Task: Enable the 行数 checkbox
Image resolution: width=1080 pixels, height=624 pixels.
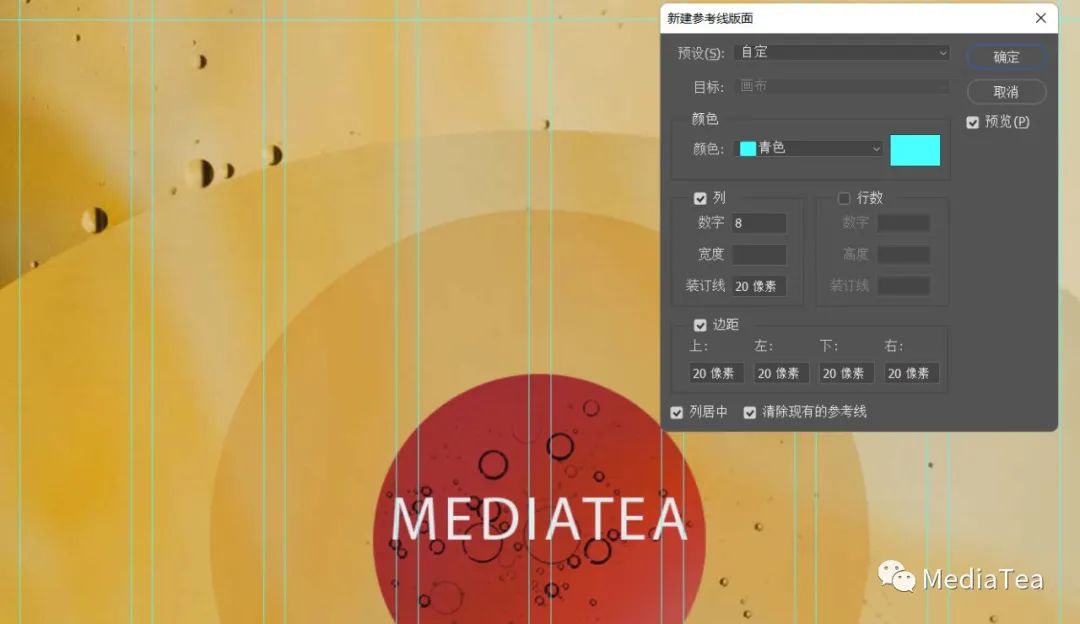Action: pyautogui.click(x=844, y=198)
